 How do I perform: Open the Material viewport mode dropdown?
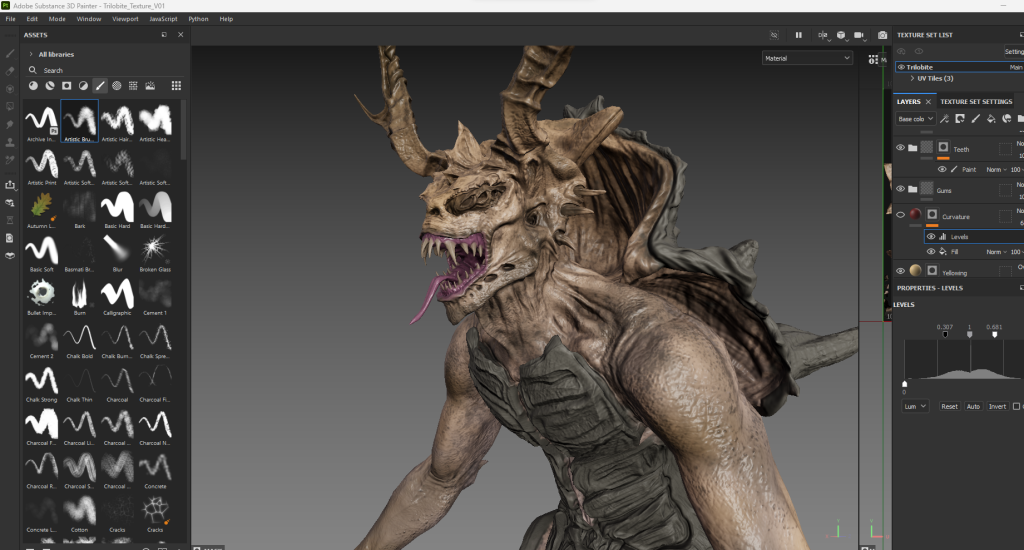807,58
